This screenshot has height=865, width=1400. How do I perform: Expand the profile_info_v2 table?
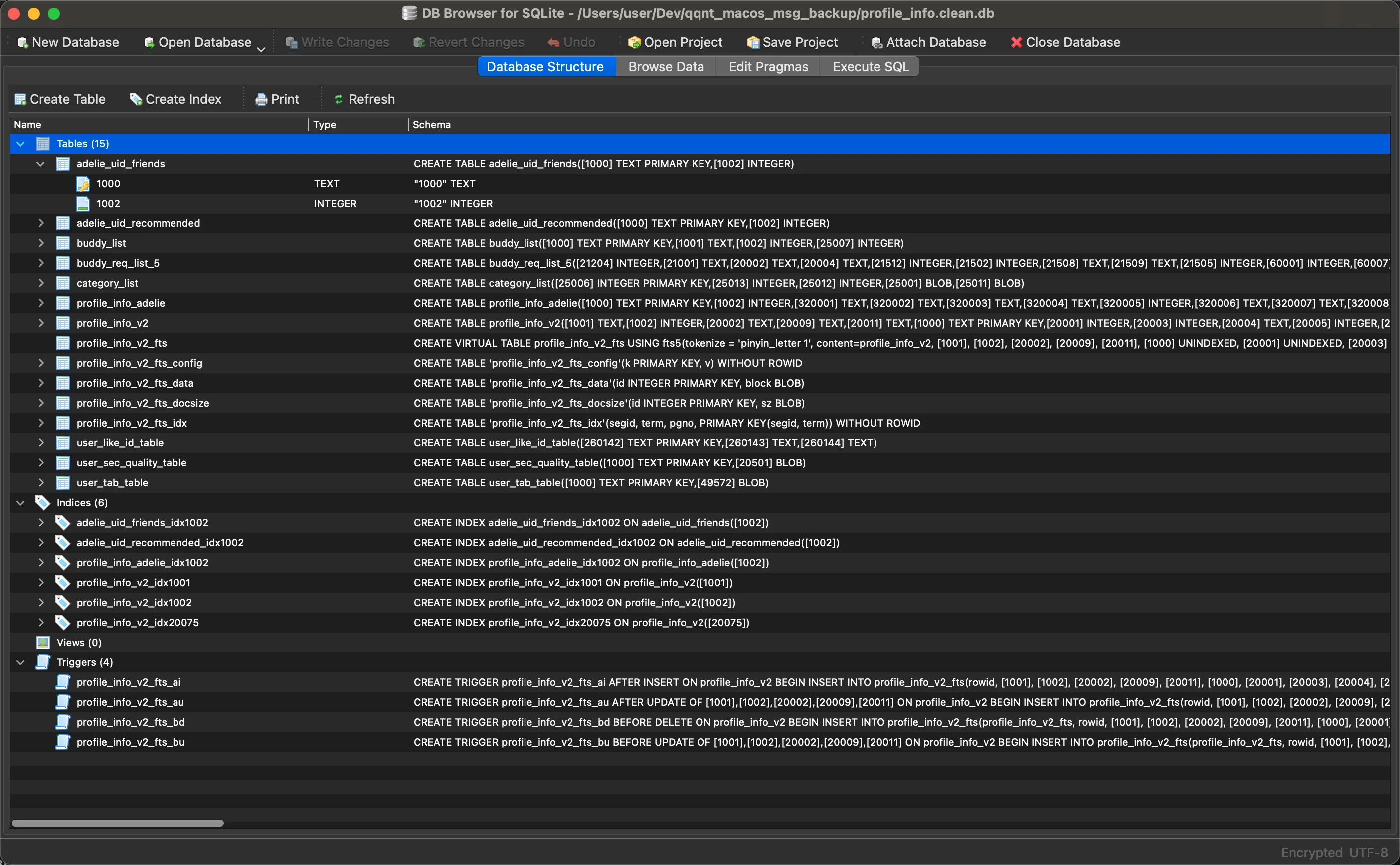(40, 323)
